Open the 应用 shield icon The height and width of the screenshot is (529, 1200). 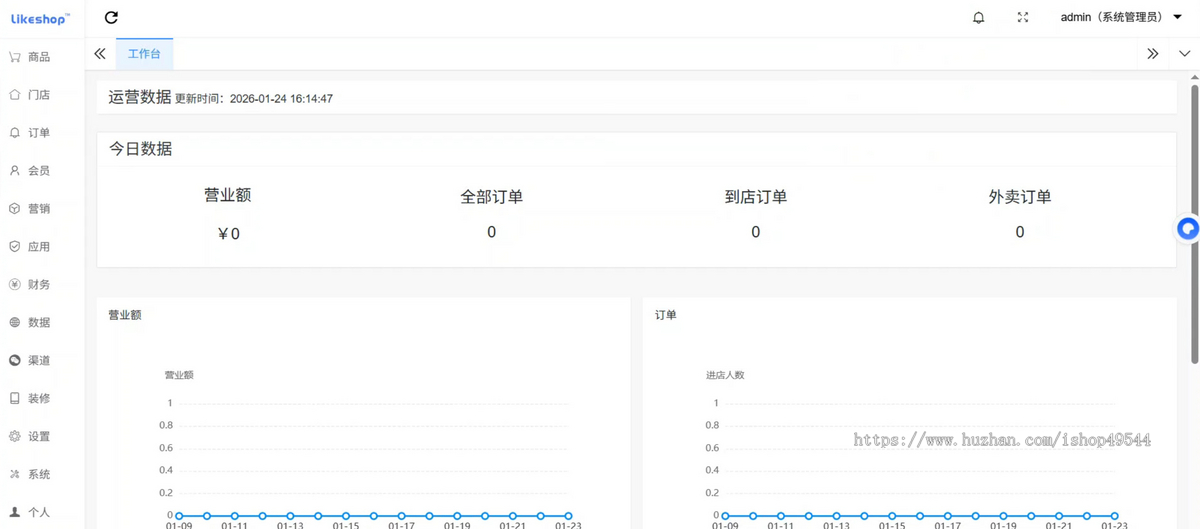click(15, 247)
